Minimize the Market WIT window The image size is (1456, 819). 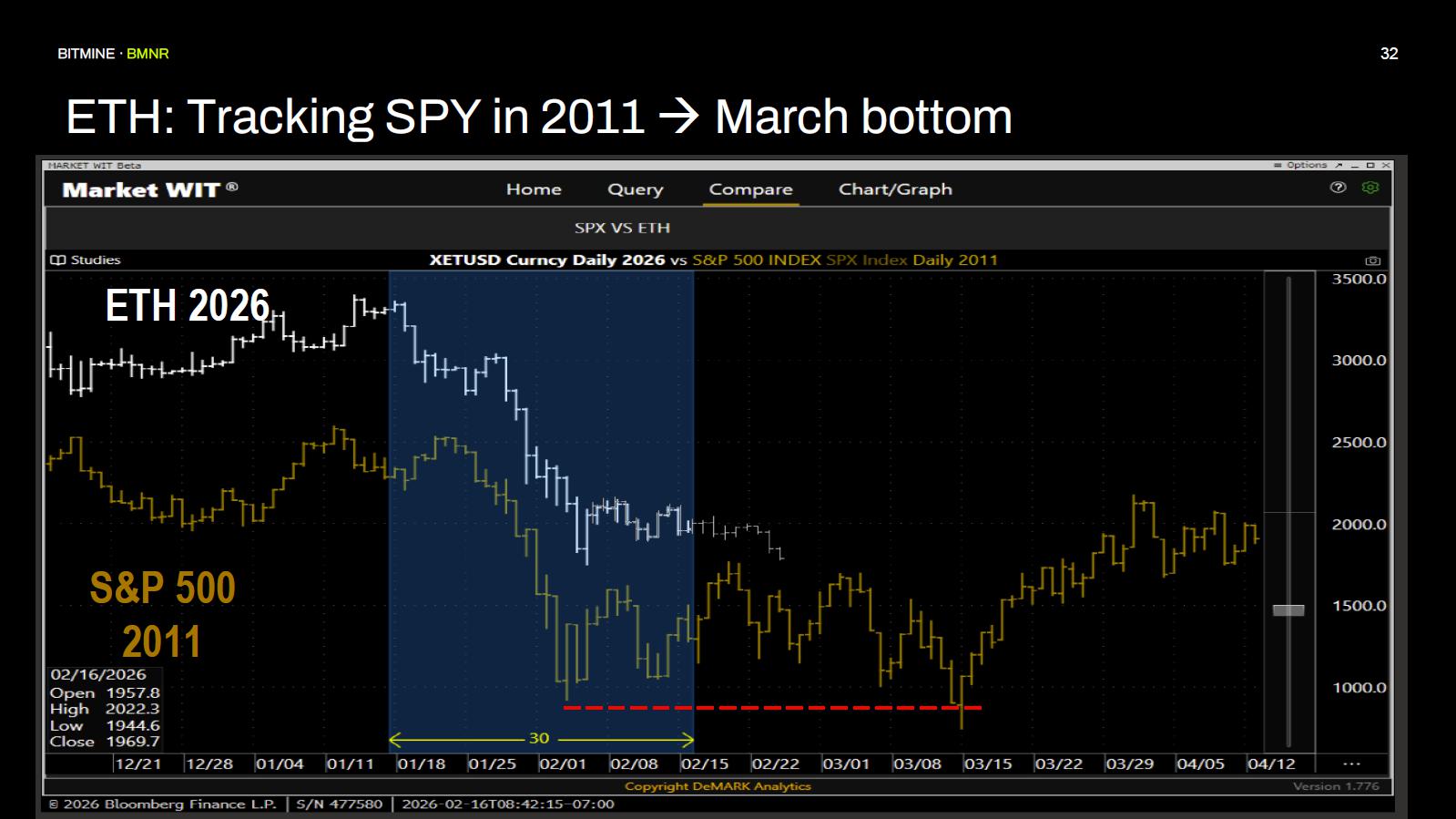[1354, 166]
